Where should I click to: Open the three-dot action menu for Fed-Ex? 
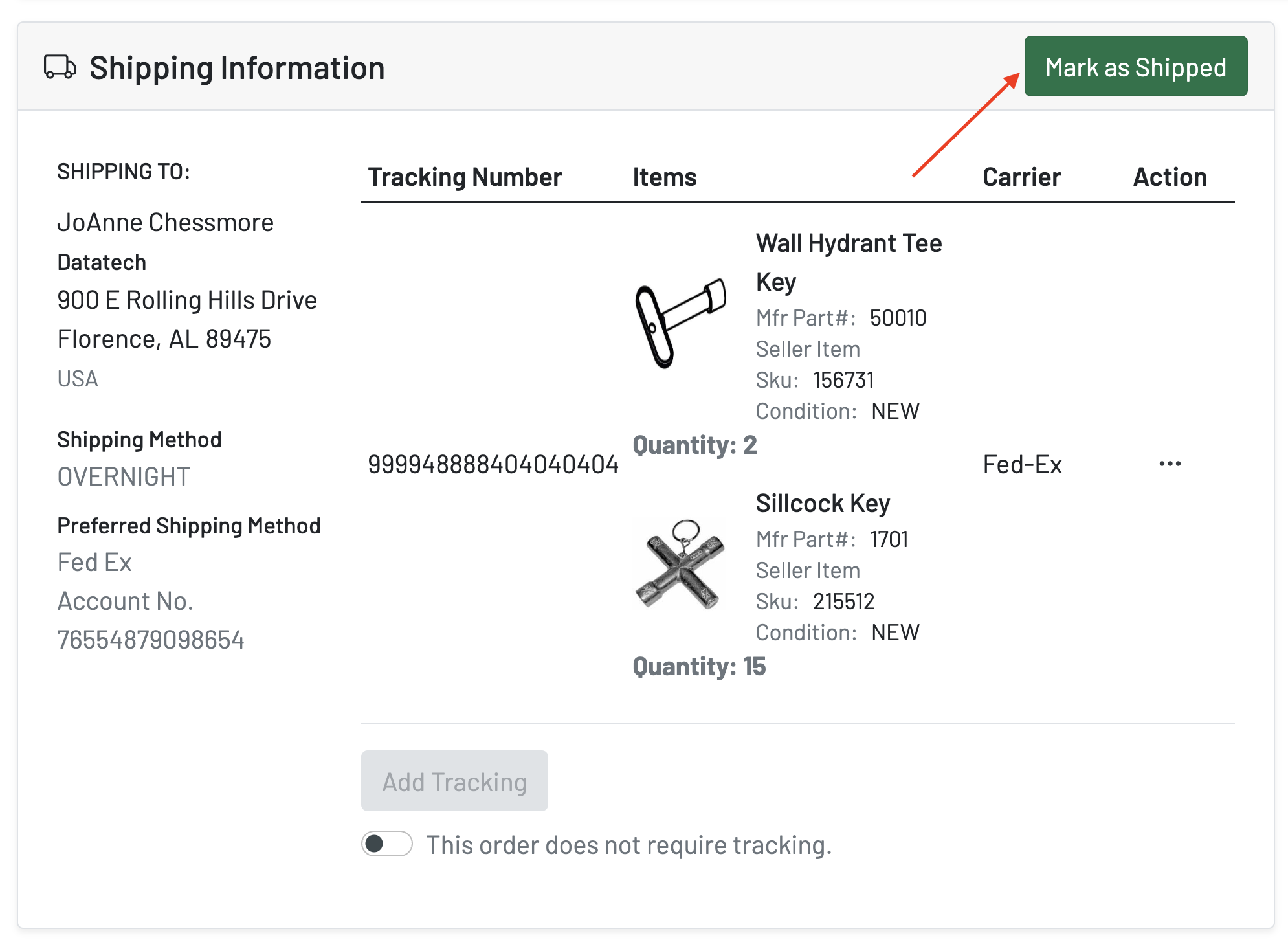(1170, 464)
